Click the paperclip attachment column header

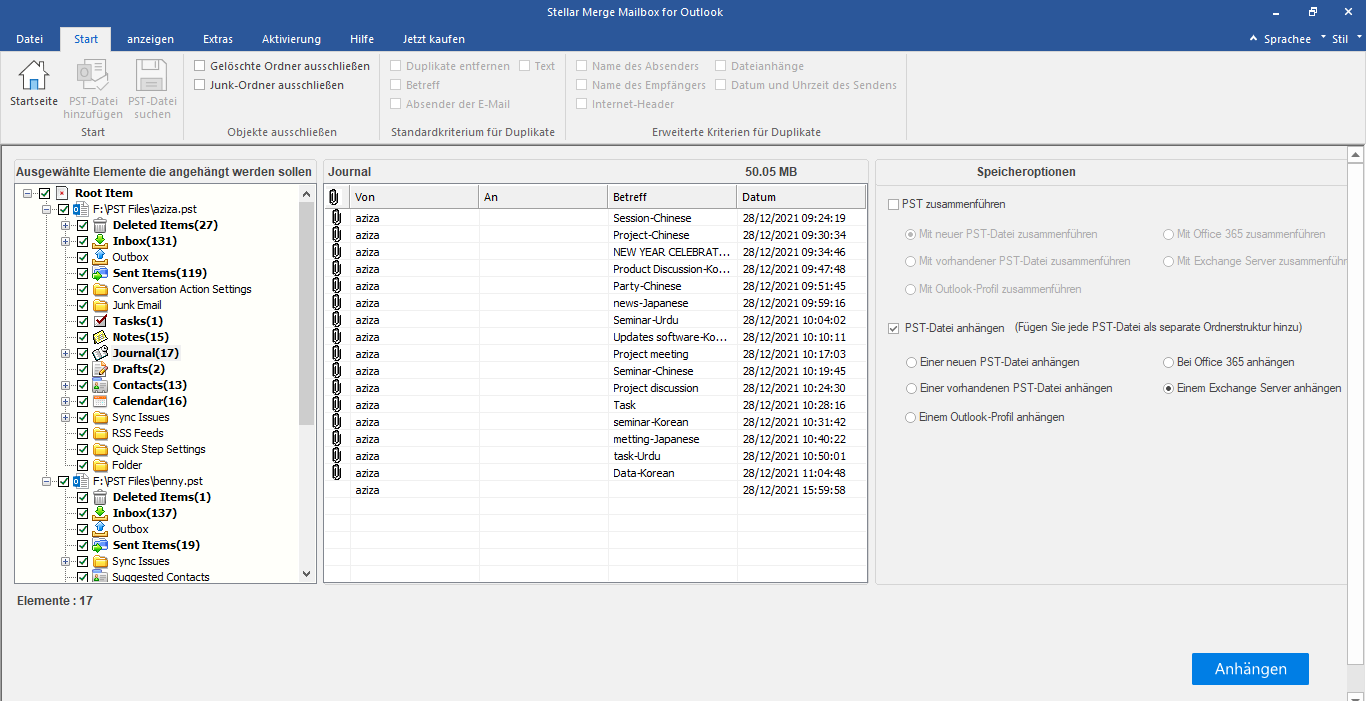pos(334,197)
